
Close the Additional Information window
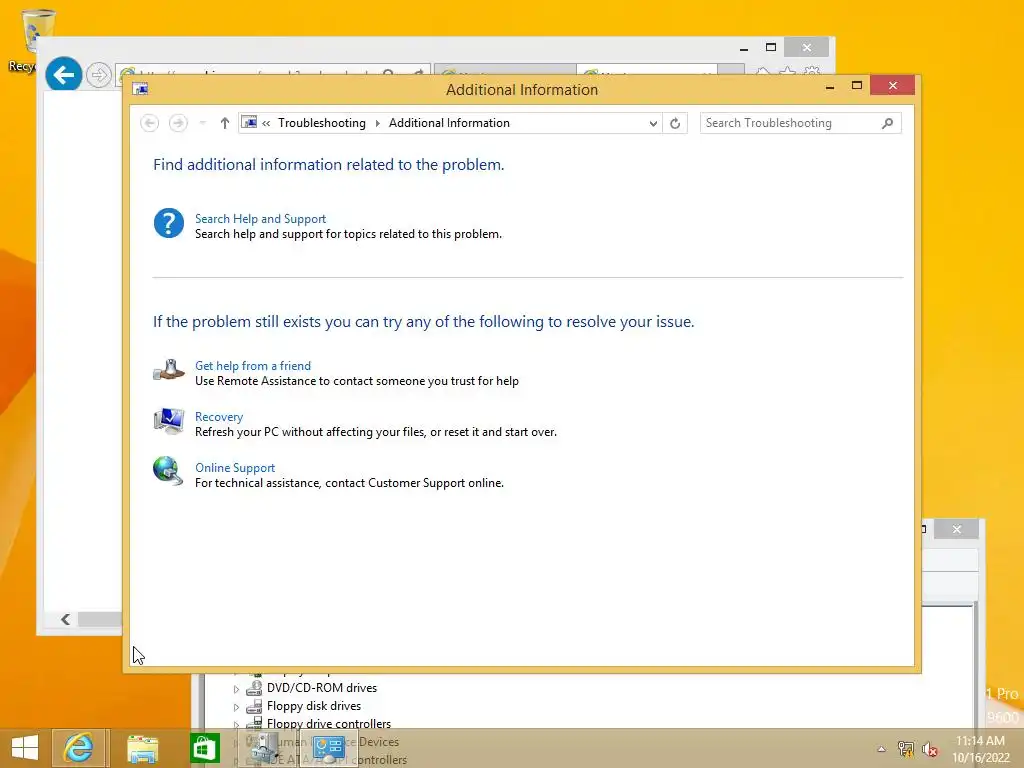[893, 86]
